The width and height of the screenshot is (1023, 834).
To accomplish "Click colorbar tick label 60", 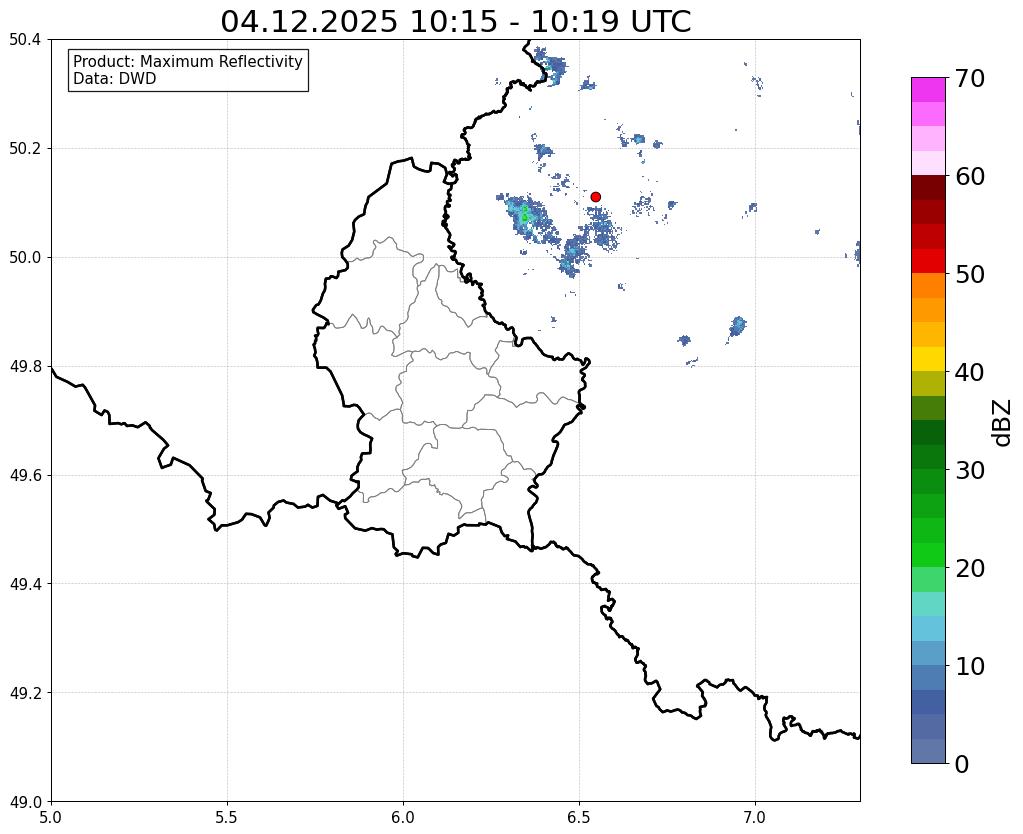I will tap(970, 176).
